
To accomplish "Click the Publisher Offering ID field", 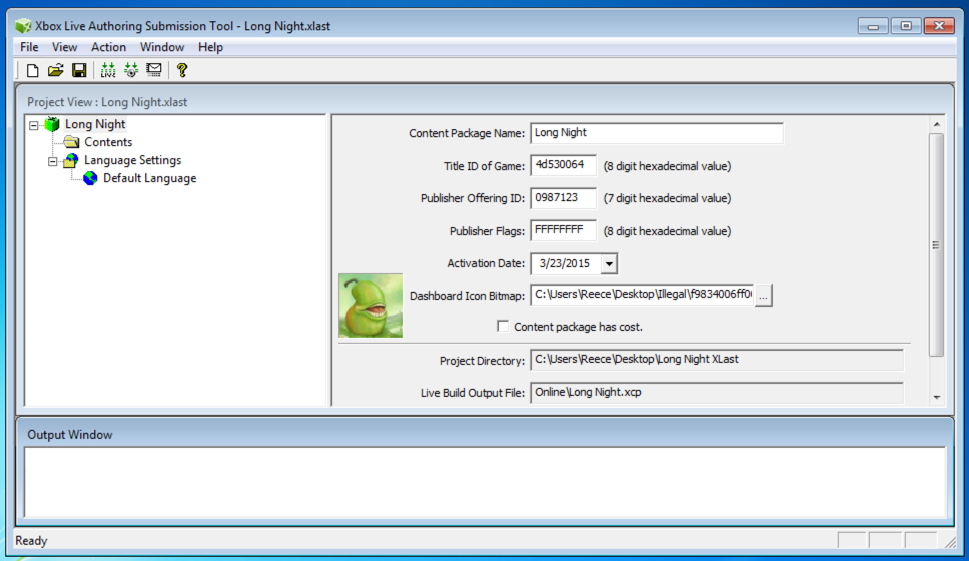I will pos(563,198).
